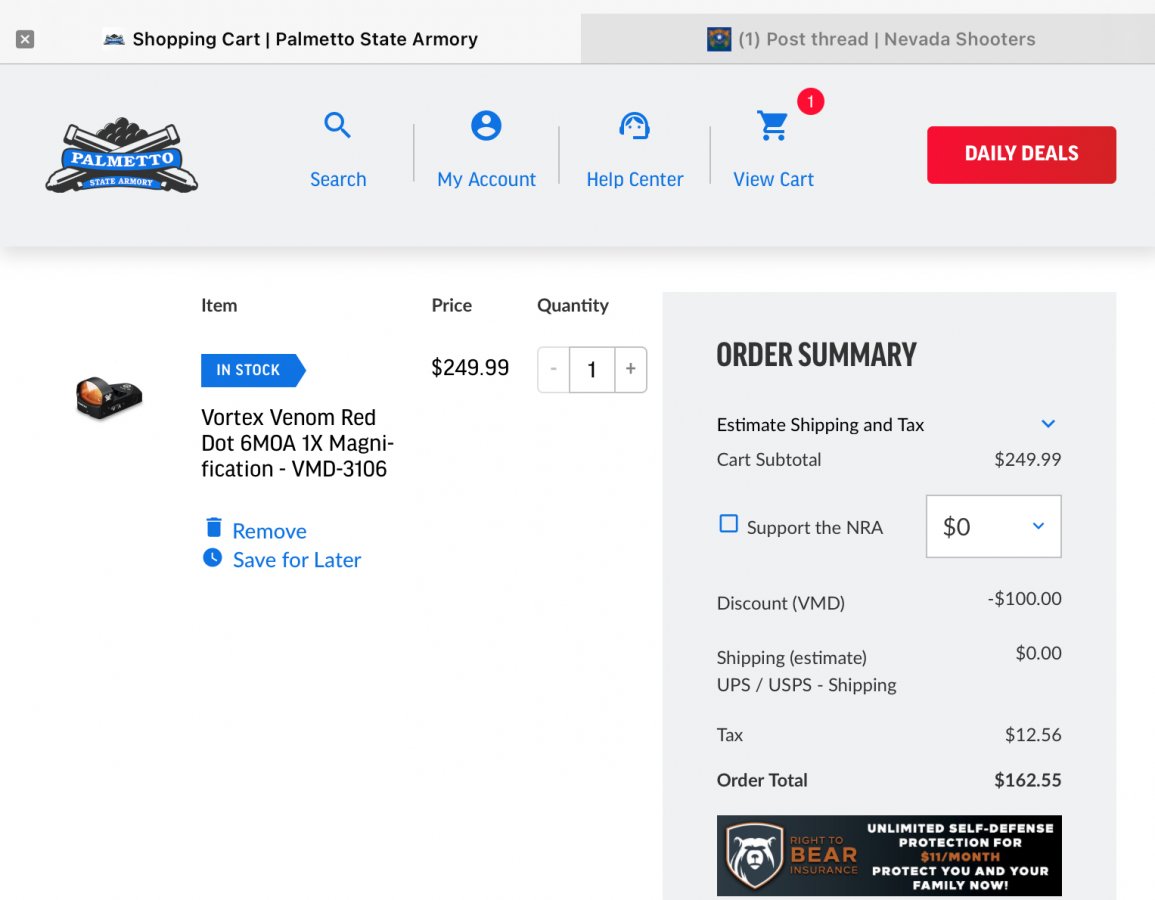Click the Vortex Venom product thumbnail
The height and width of the screenshot is (900, 1155).
click(109, 397)
